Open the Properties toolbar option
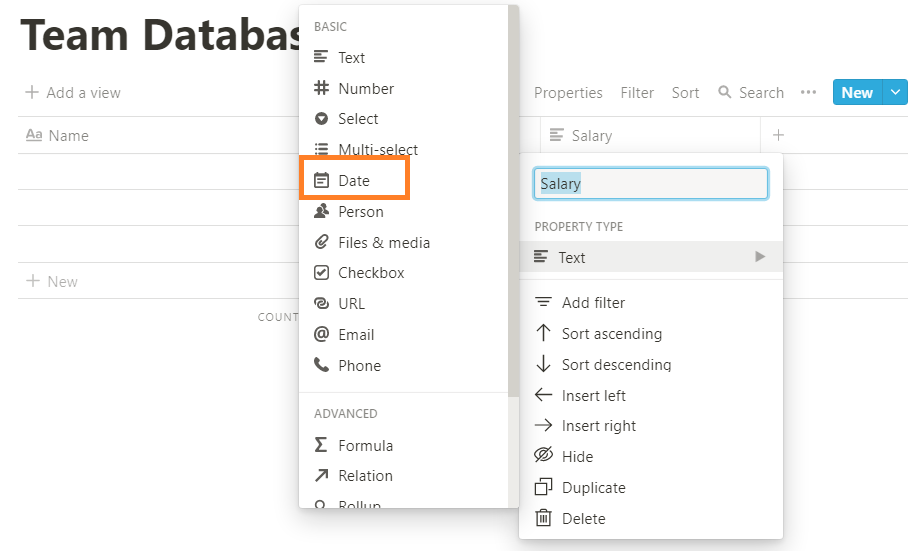The image size is (922, 551). tap(568, 93)
